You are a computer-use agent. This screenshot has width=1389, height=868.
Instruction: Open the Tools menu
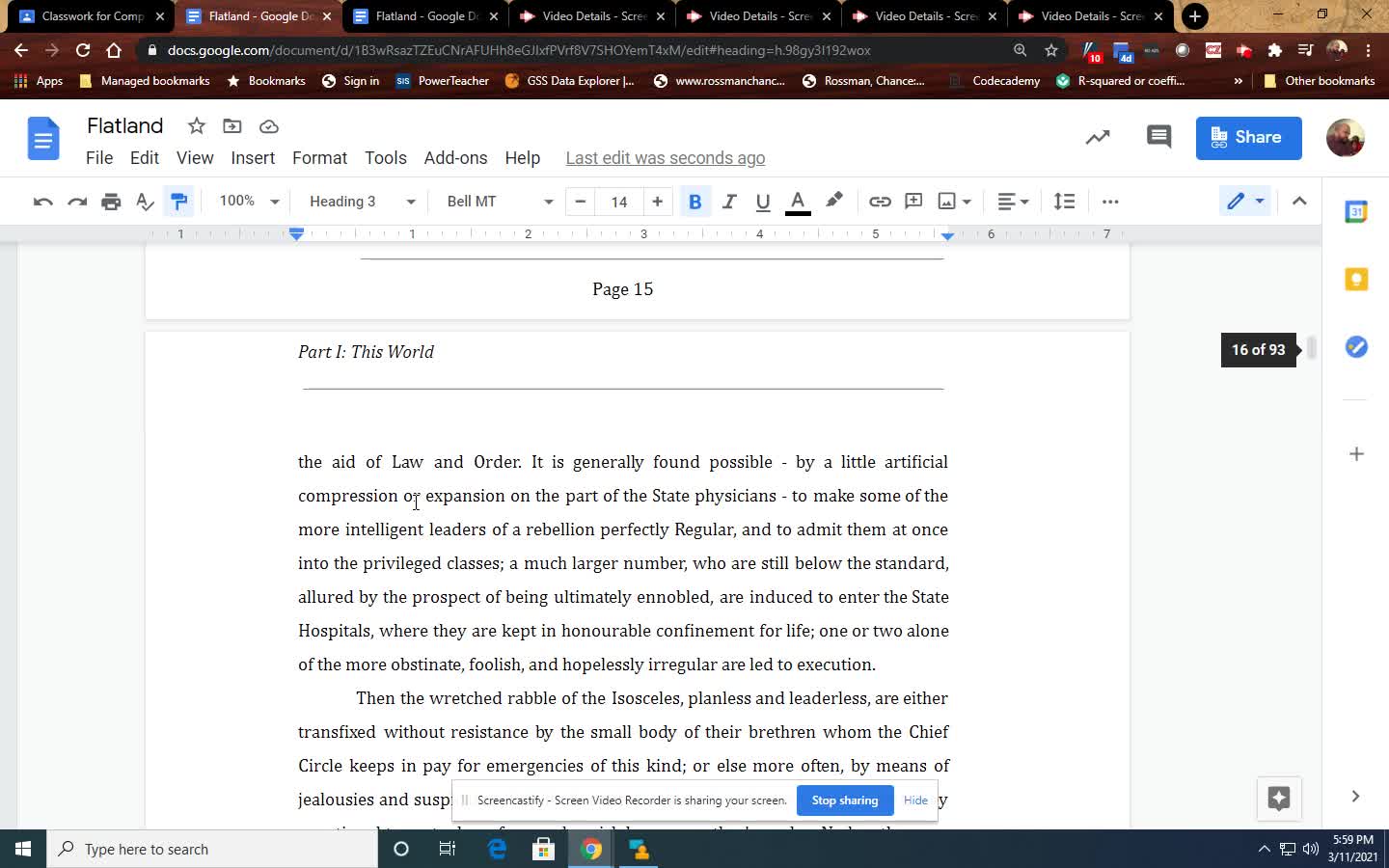(386, 158)
